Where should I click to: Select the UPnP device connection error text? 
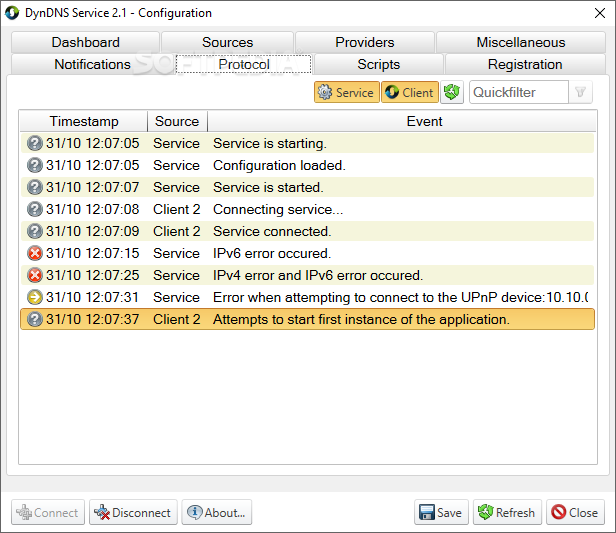coord(401,297)
